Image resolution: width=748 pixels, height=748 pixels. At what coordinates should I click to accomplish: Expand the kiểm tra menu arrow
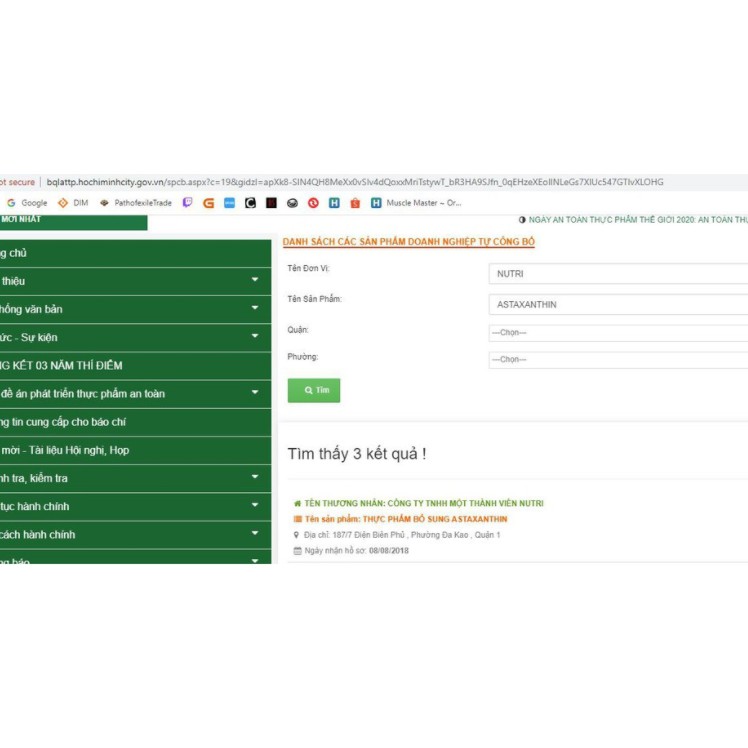[x=255, y=478]
